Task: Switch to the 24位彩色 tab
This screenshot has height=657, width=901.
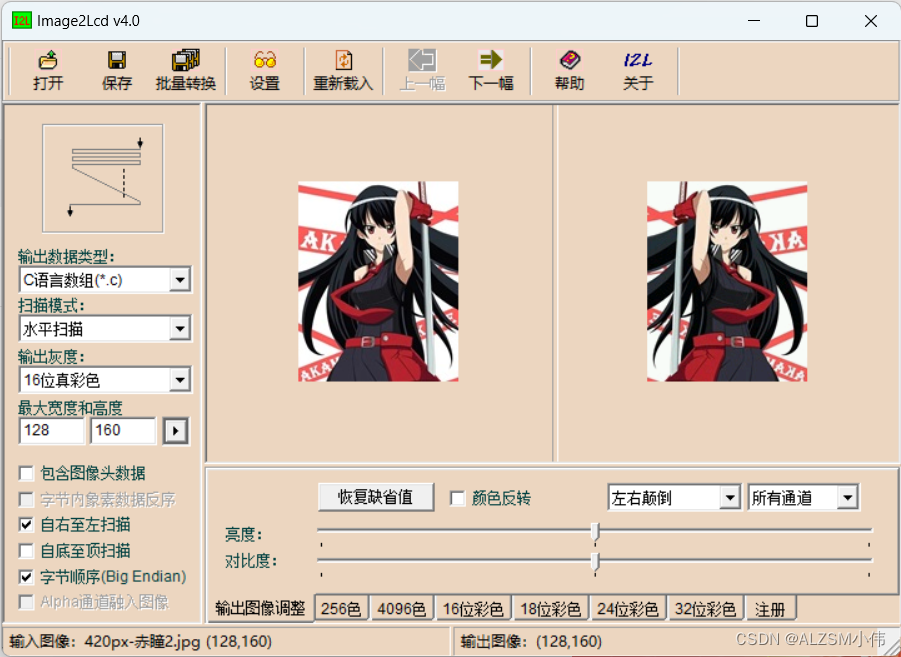Action: click(628, 609)
